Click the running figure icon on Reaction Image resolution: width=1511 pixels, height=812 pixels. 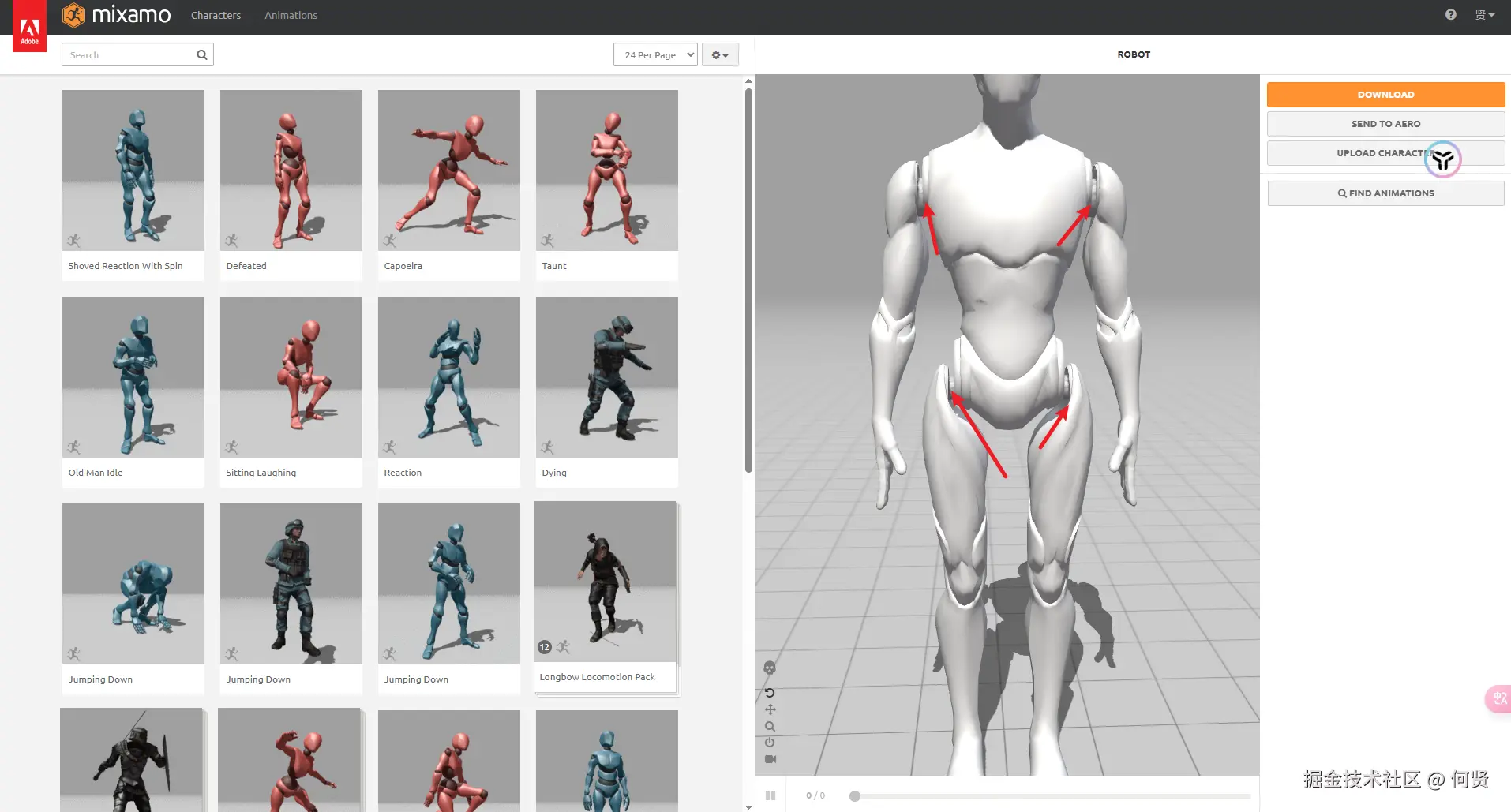[x=389, y=447]
